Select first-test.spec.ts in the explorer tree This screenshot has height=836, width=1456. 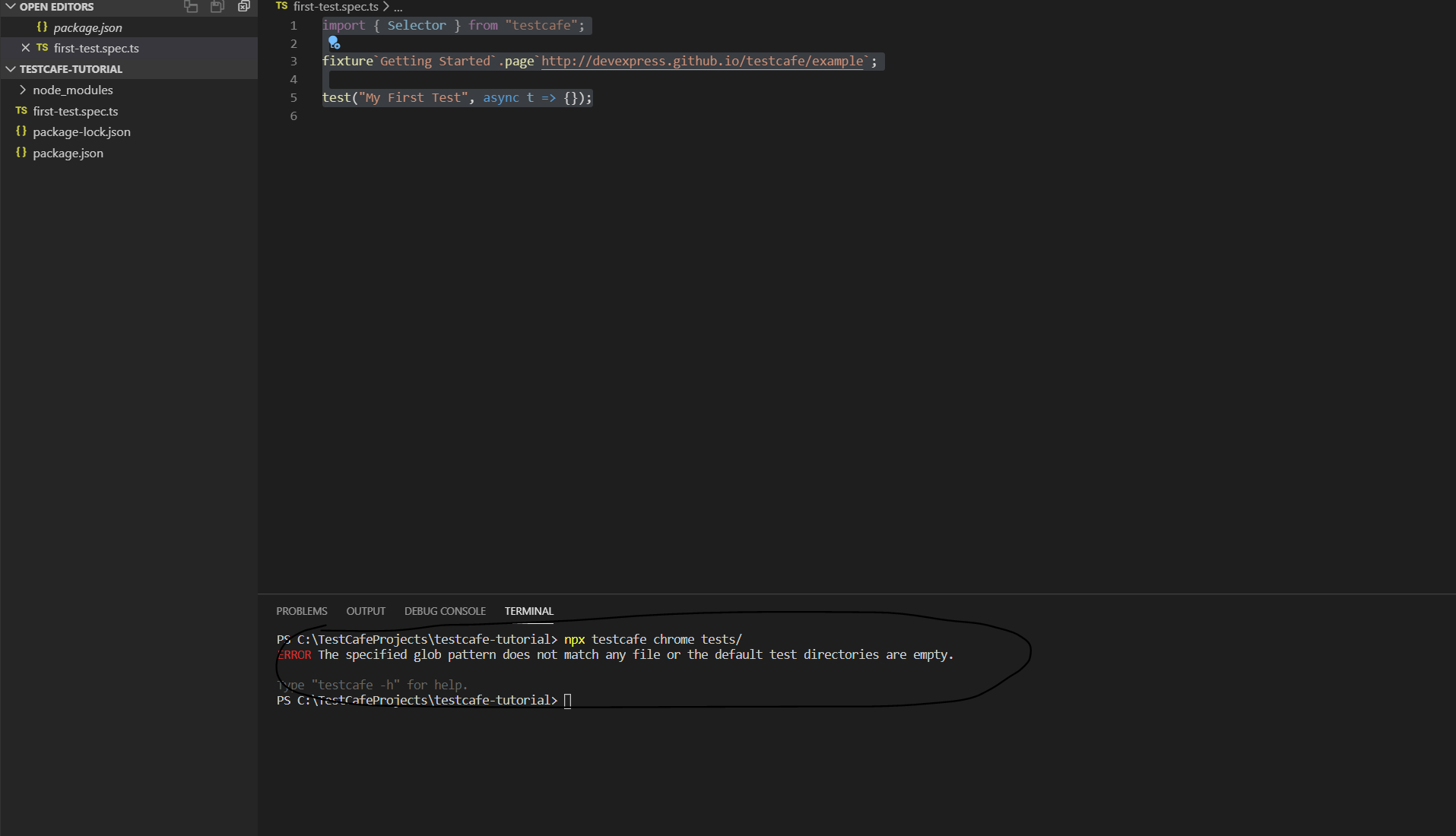pyautogui.click(x=75, y=111)
